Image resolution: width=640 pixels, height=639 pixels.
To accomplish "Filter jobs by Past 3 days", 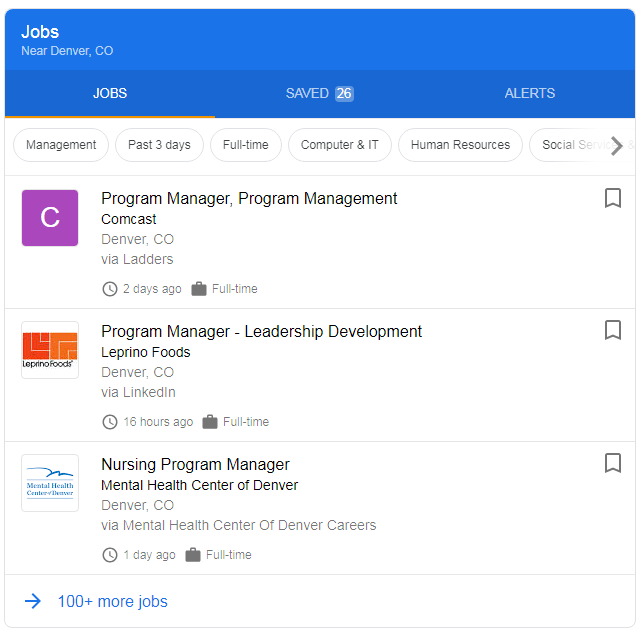I will [159, 145].
